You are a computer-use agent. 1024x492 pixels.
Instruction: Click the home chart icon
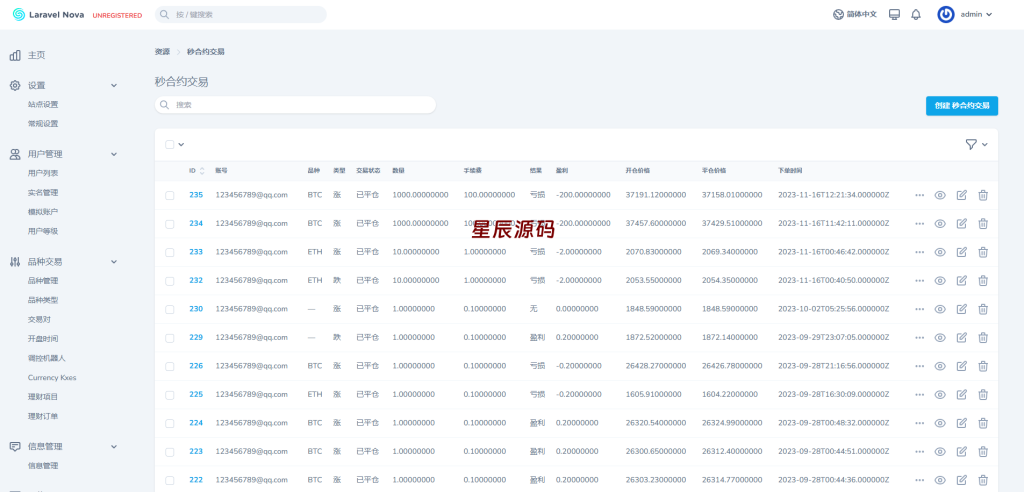point(15,56)
